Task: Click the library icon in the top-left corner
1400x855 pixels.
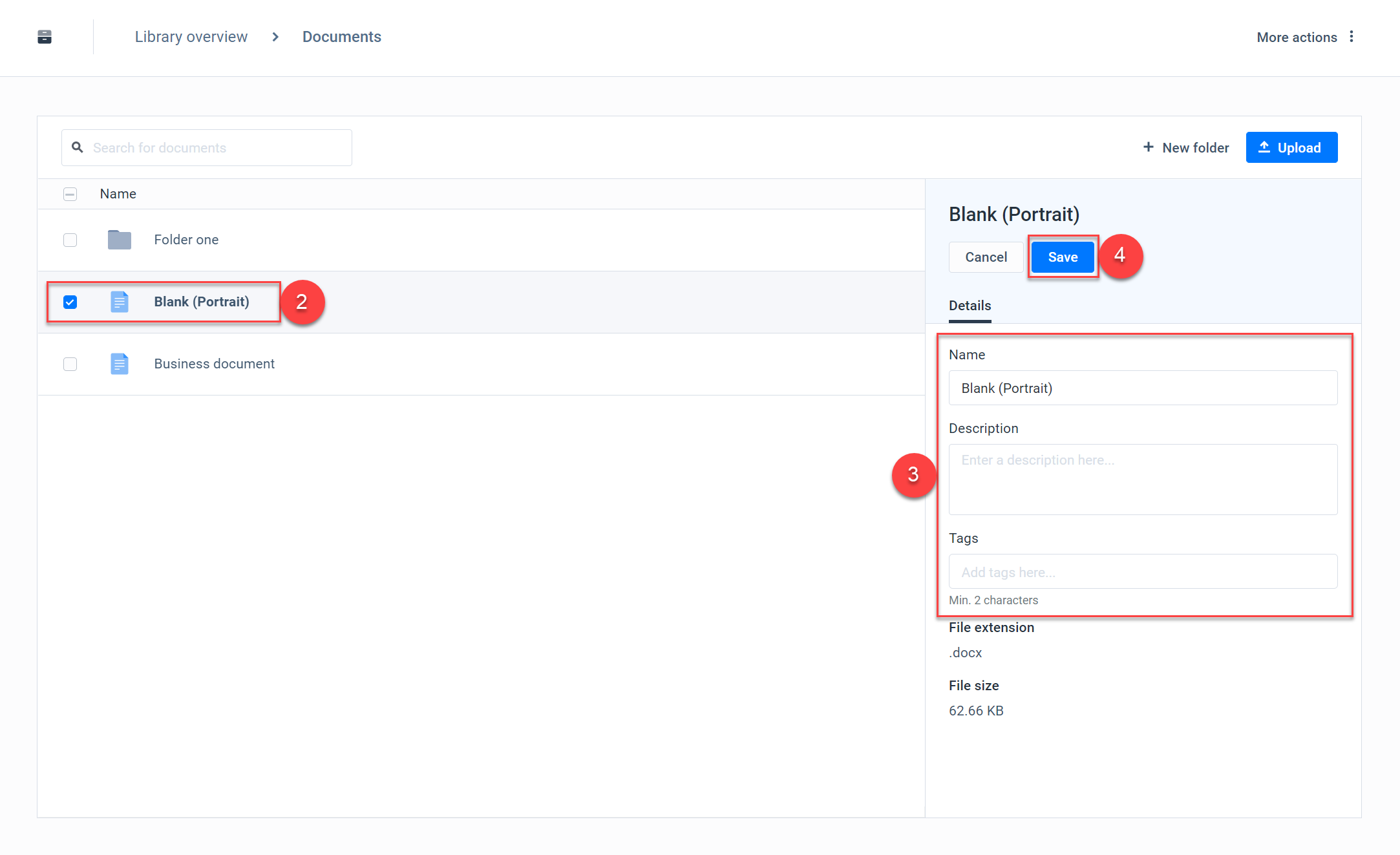Action: pos(44,37)
